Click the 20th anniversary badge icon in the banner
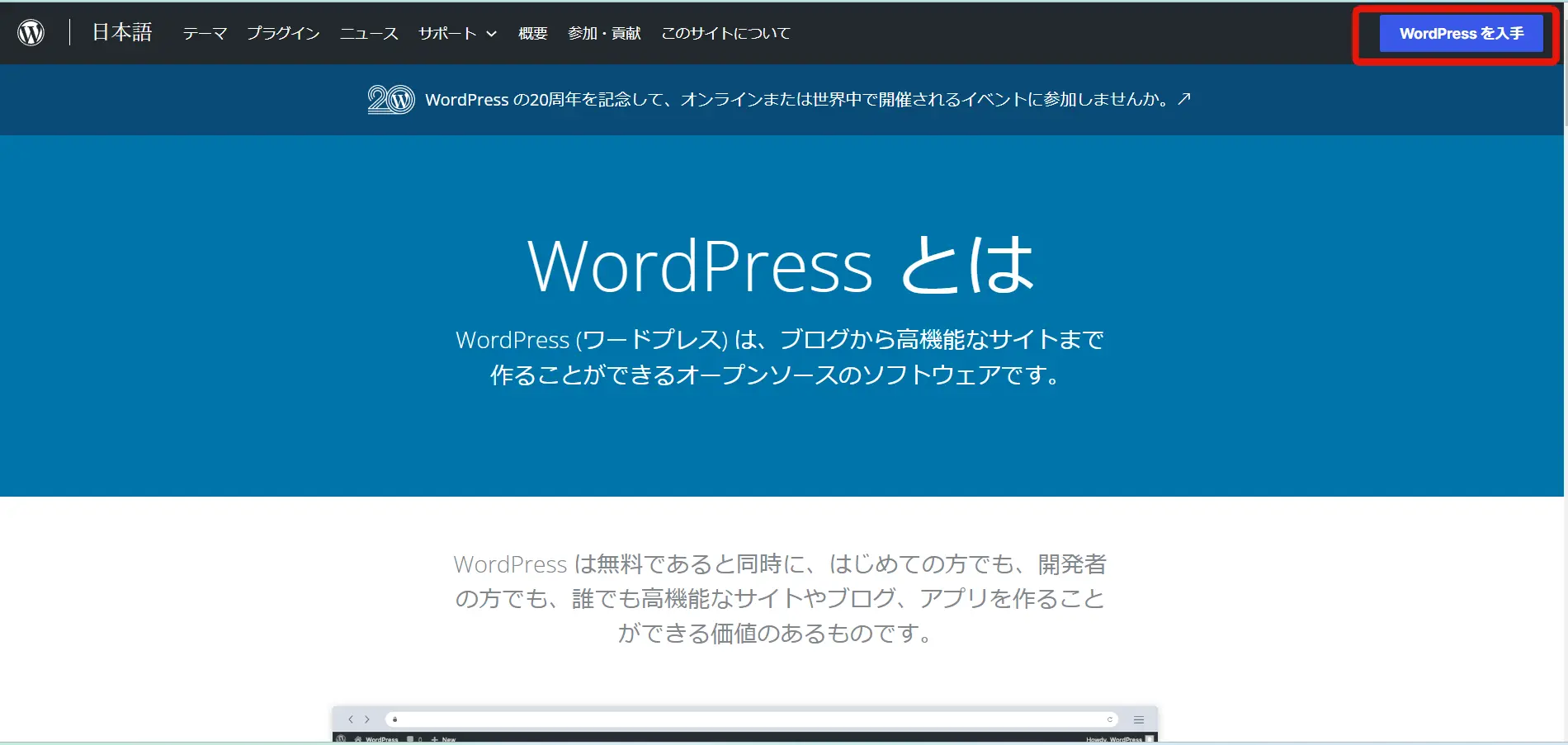The width and height of the screenshot is (1568, 745). pyautogui.click(x=390, y=99)
